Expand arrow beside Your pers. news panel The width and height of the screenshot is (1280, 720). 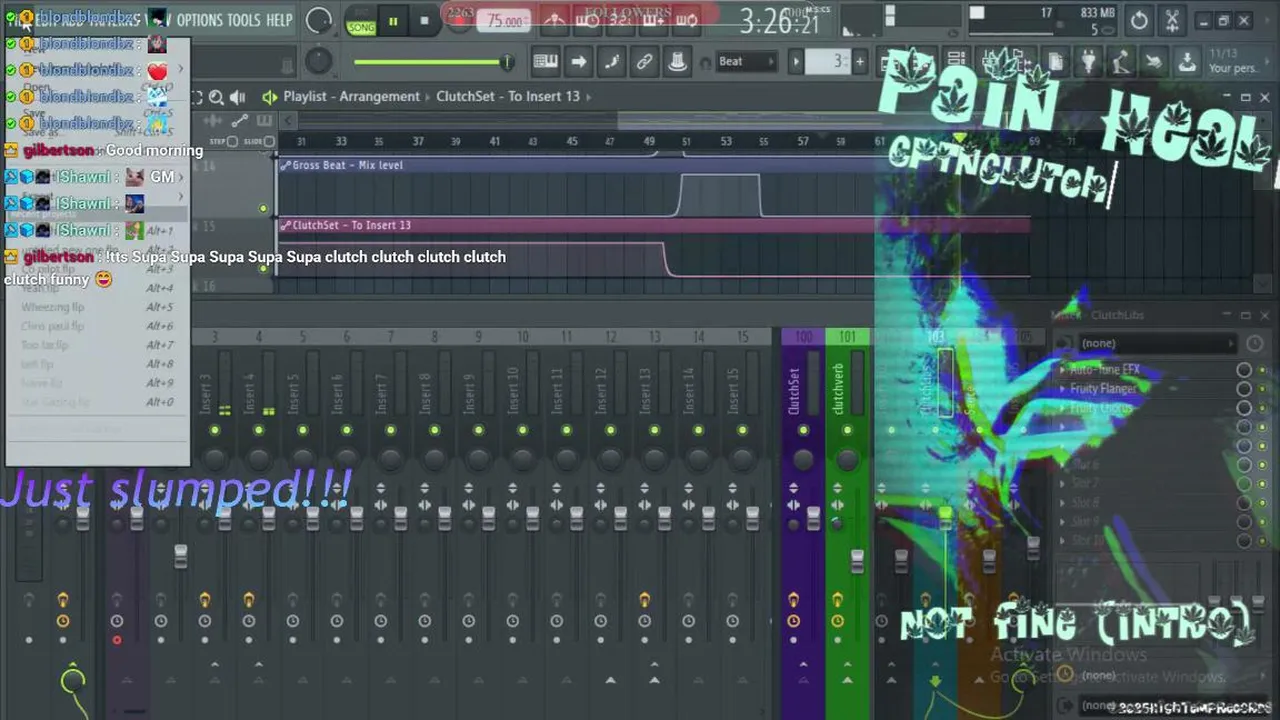1266,62
